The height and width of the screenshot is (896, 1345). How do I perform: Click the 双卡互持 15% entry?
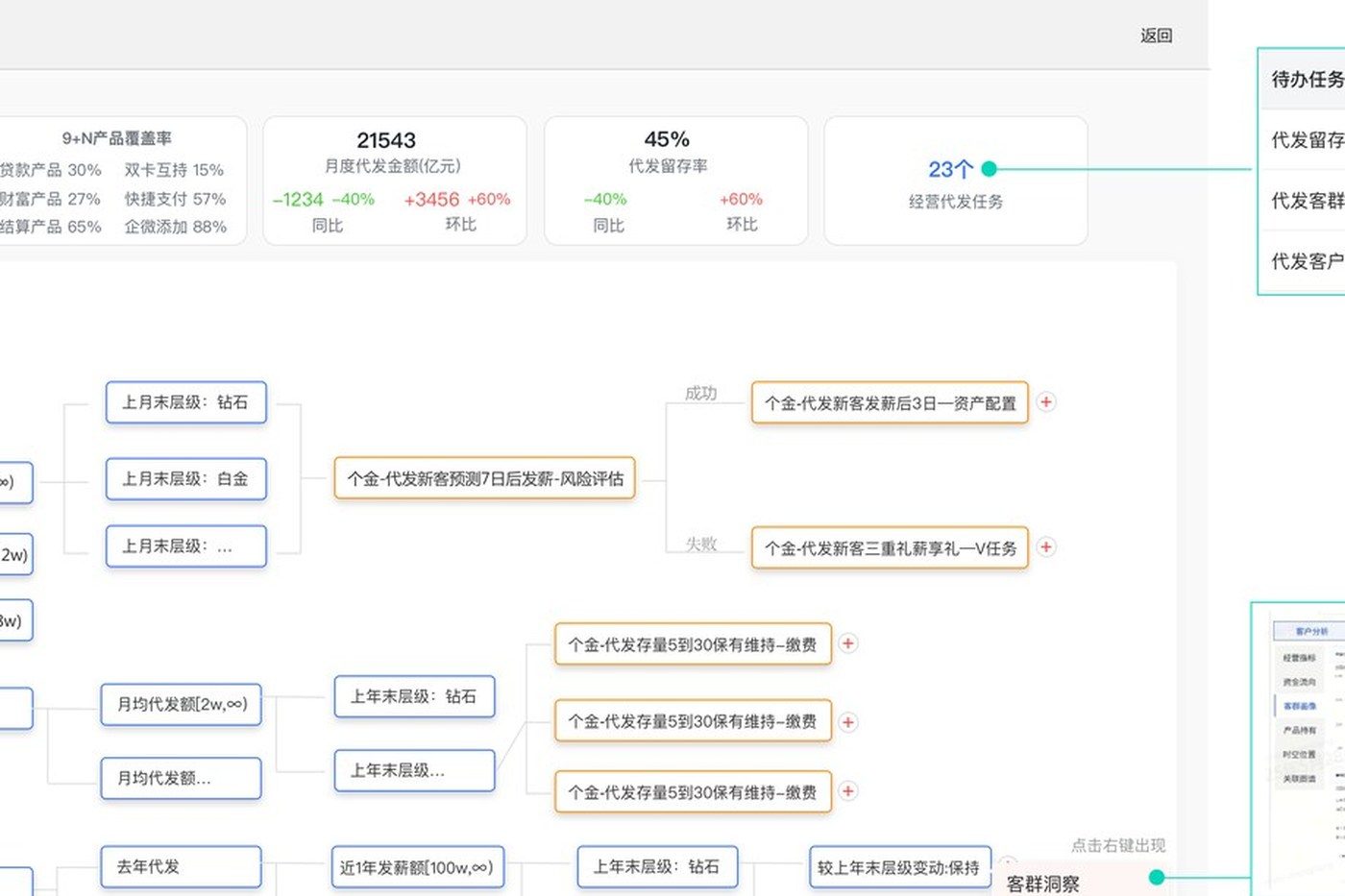coord(174,170)
